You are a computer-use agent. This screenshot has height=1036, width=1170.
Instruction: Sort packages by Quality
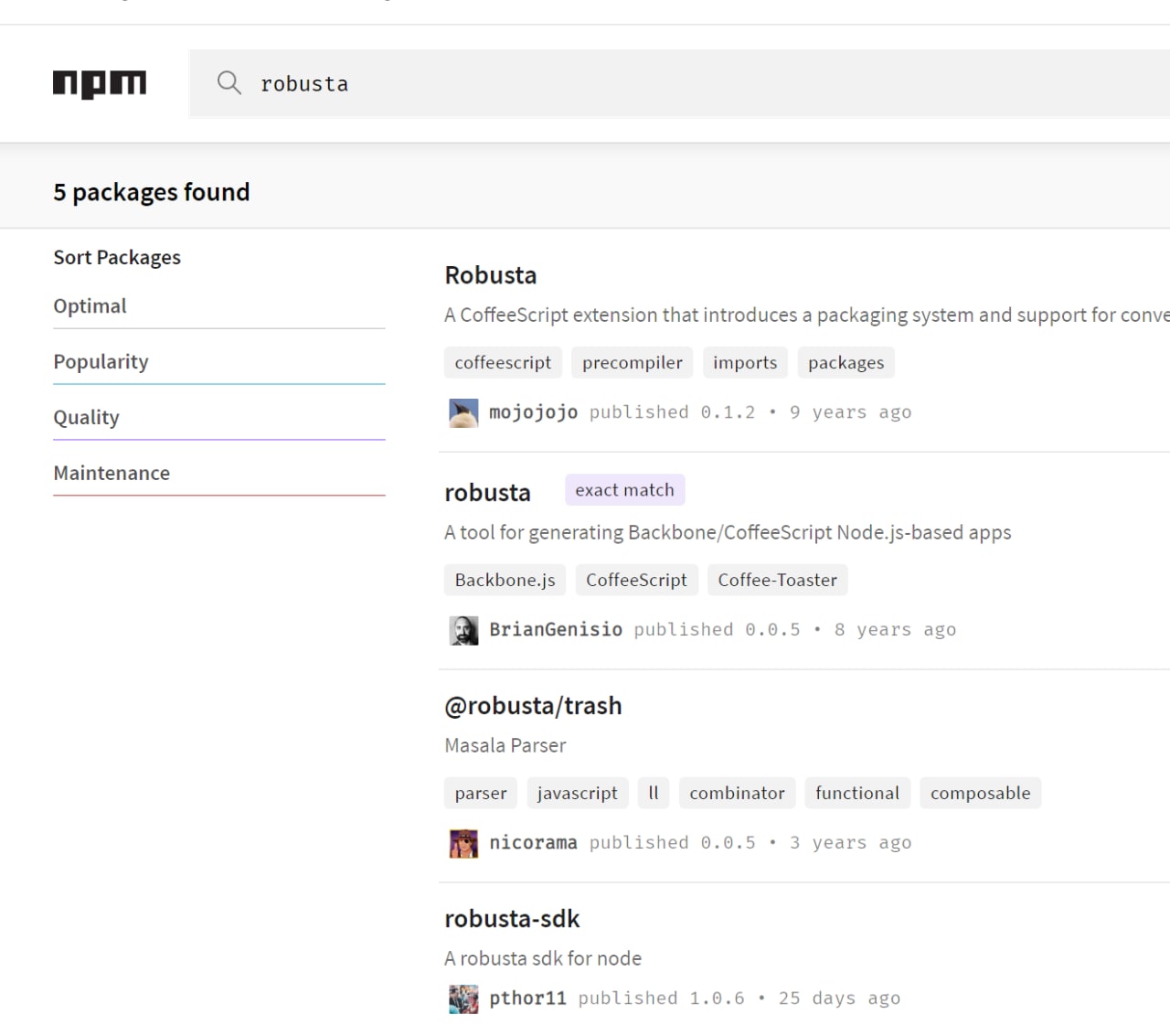tap(219, 418)
